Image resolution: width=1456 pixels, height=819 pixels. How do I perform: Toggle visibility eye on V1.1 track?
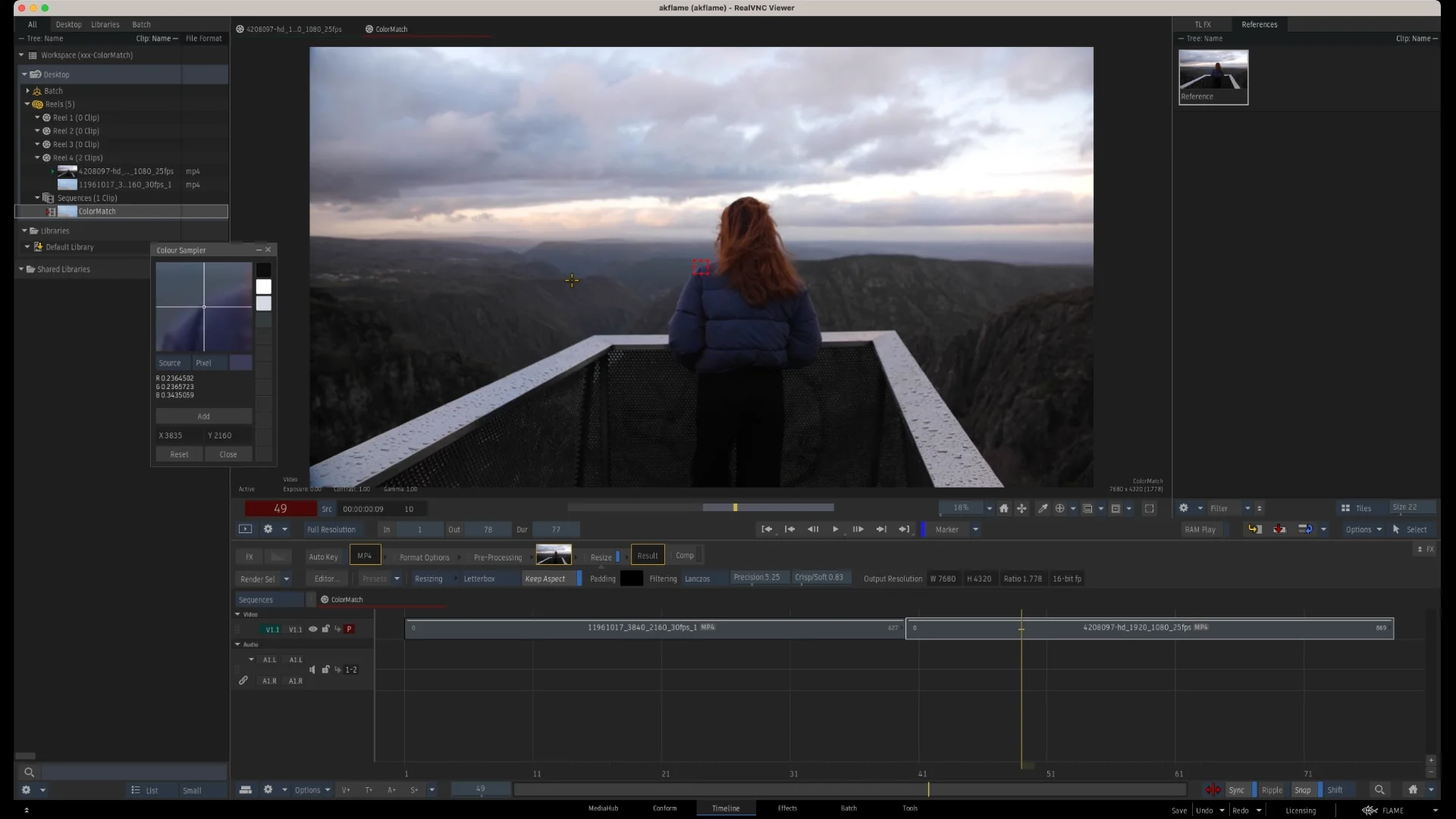(312, 629)
